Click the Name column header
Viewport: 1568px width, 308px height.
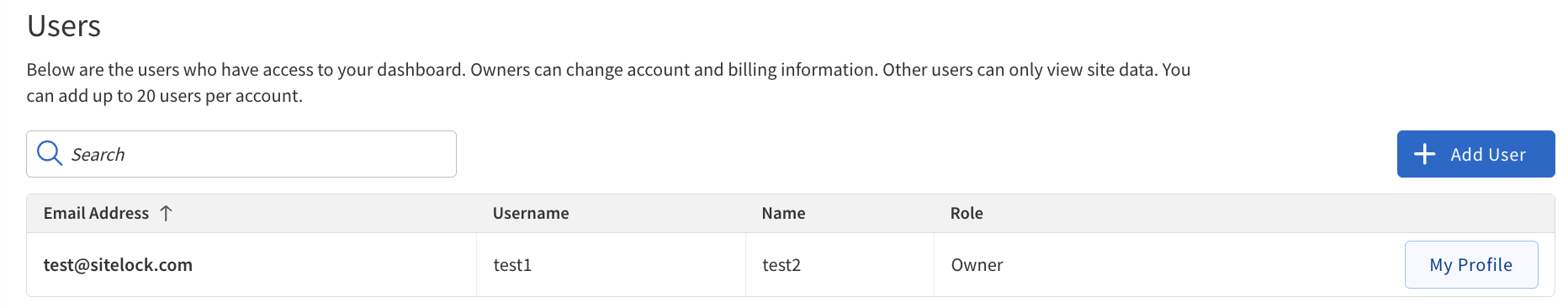[x=783, y=213]
